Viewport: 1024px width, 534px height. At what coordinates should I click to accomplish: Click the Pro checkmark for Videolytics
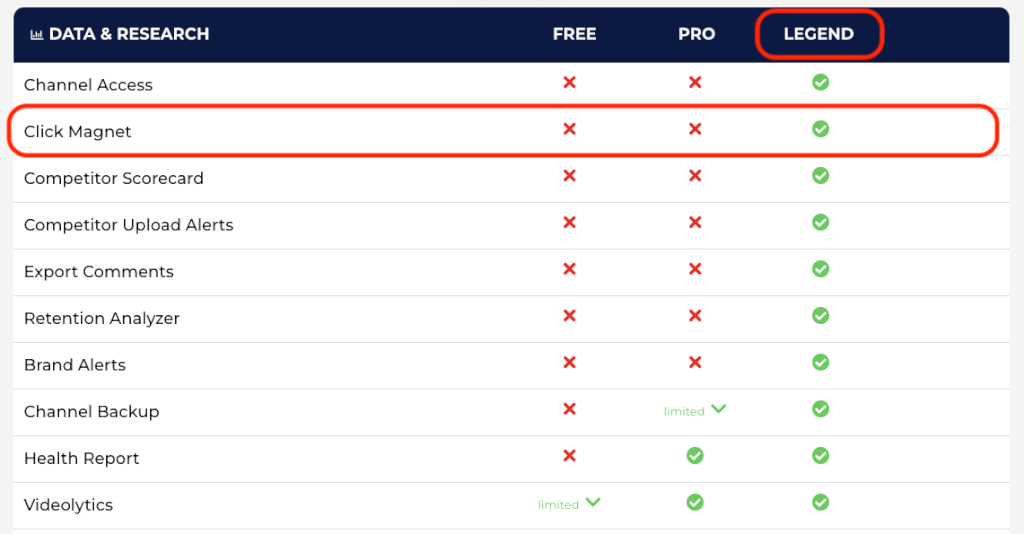(695, 502)
